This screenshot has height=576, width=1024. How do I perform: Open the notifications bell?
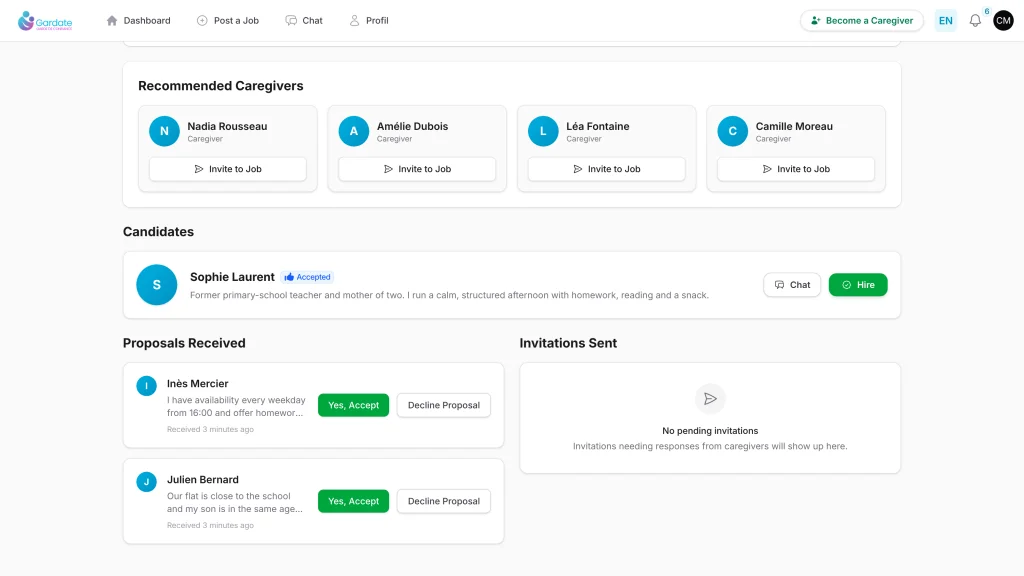[x=975, y=21]
